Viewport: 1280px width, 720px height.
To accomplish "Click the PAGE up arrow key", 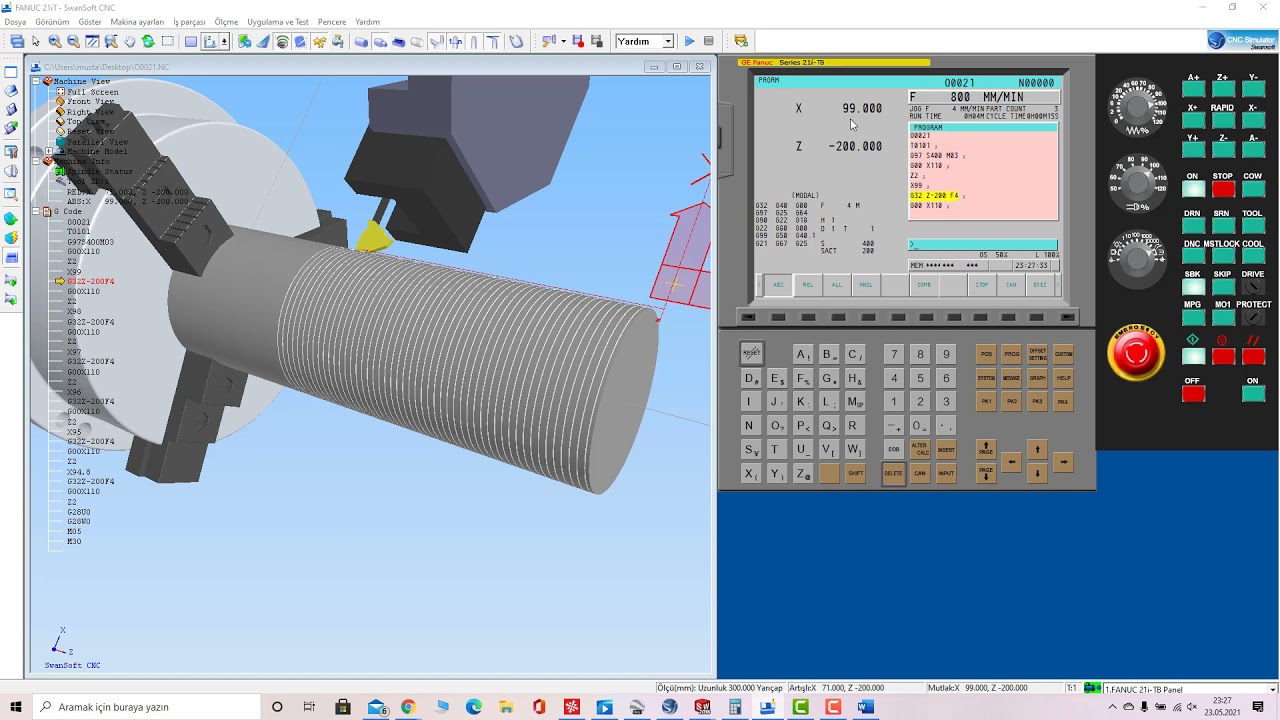I will coord(986,449).
